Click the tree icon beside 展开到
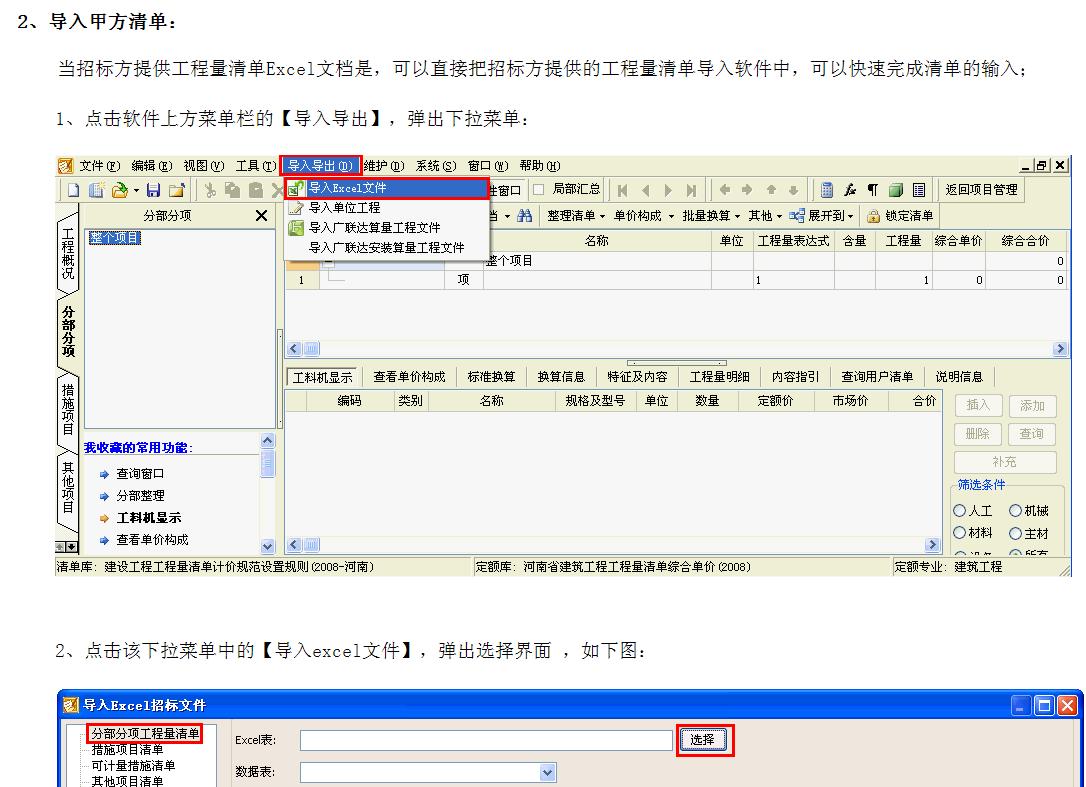 [x=796, y=215]
